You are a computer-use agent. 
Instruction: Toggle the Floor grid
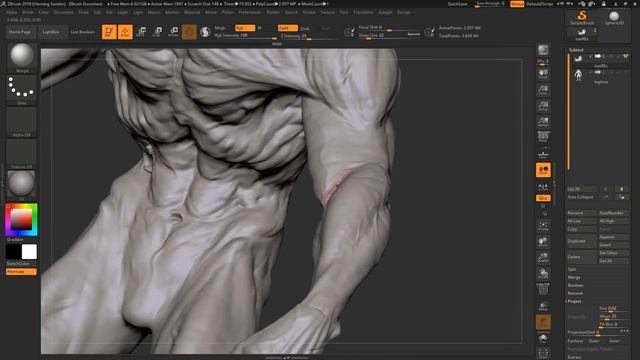[x=543, y=154]
